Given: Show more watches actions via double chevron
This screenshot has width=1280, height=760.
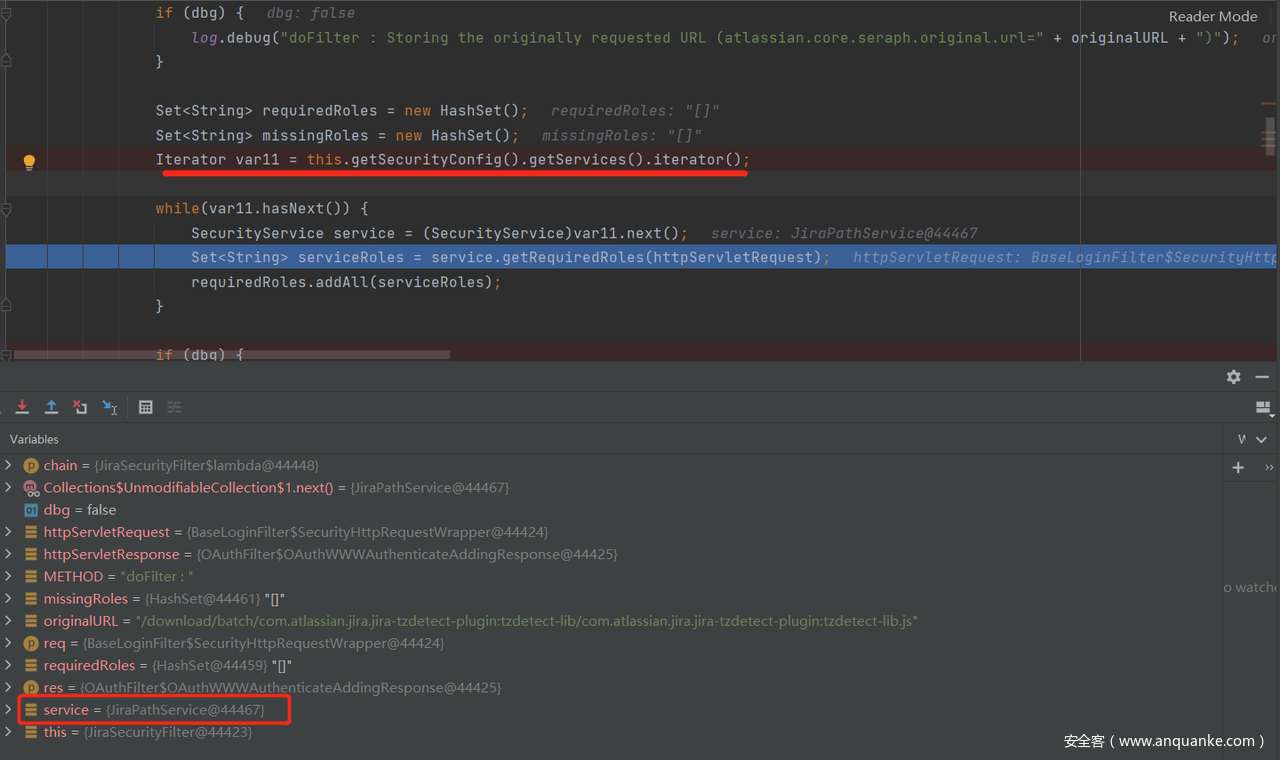Looking at the screenshot, I should [x=1269, y=467].
